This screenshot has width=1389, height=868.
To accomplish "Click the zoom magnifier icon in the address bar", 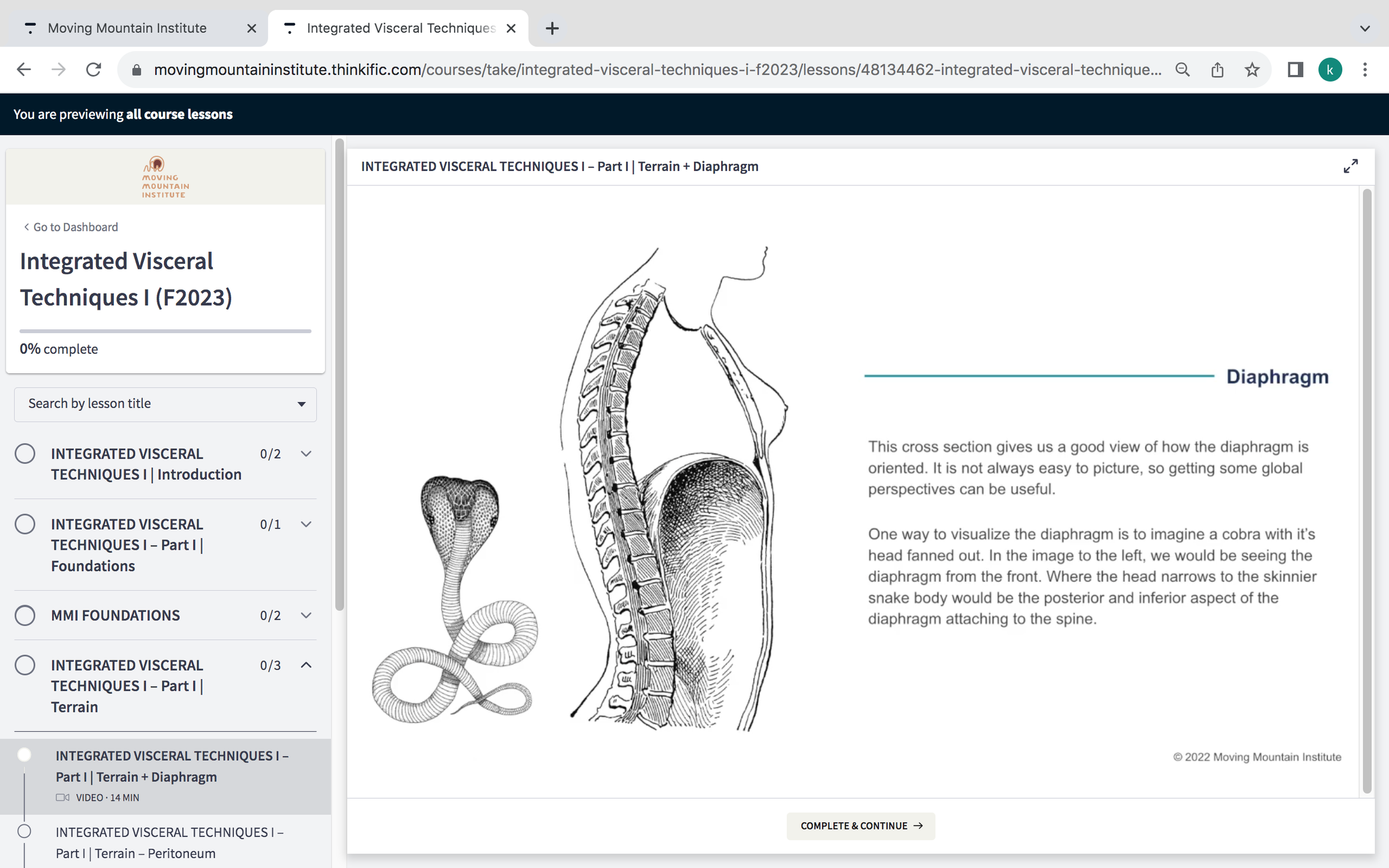I will [1182, 69].
